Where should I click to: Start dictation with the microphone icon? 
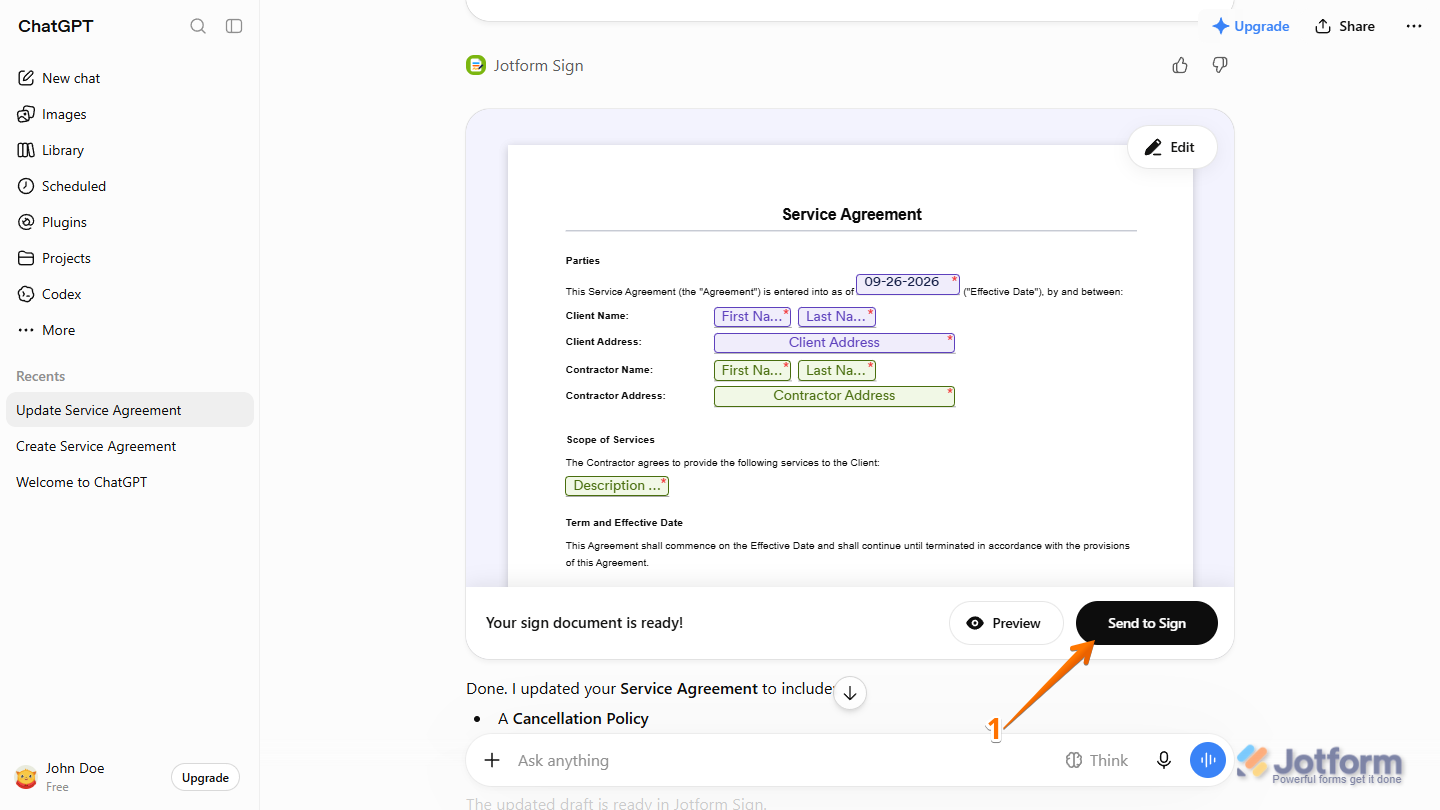coord(1164,760)
